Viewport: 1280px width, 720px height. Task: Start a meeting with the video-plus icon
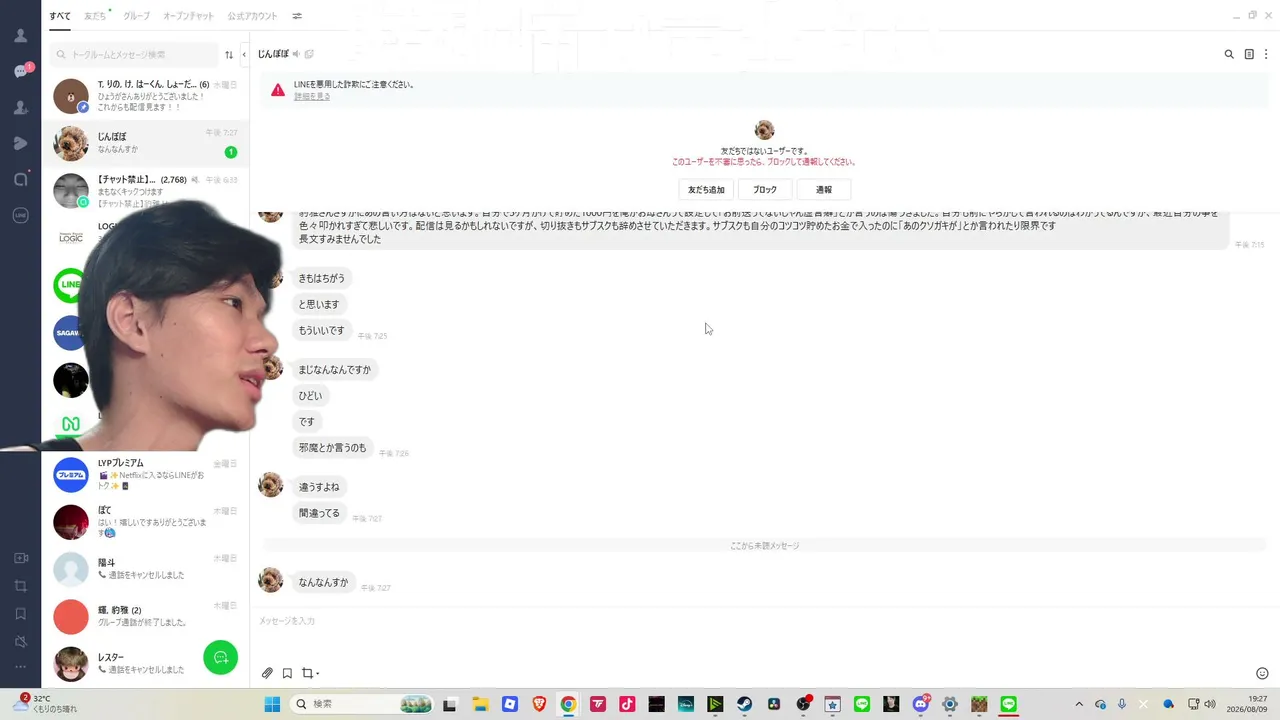click(x=20, y=558)
